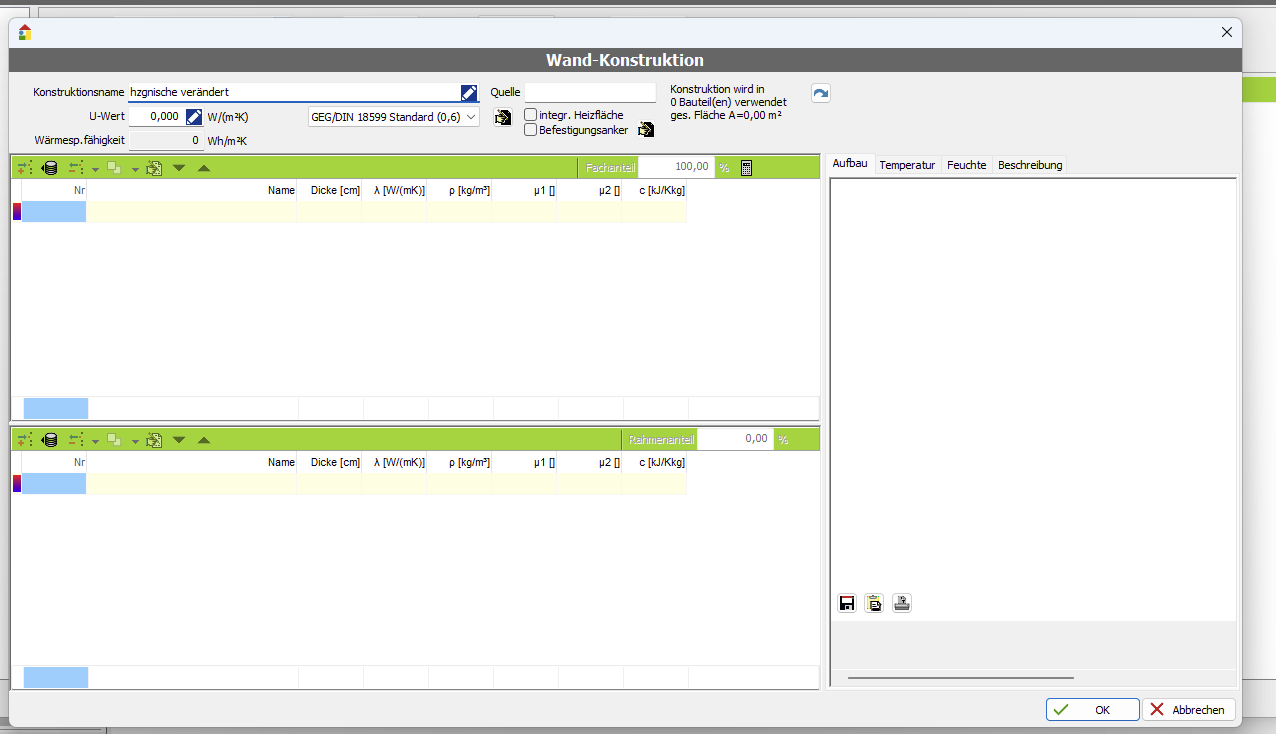The width and height of the screenshot is (1276, 734).
Task: Click the Abbrechen button
Action: click(x=1189, y=710)
